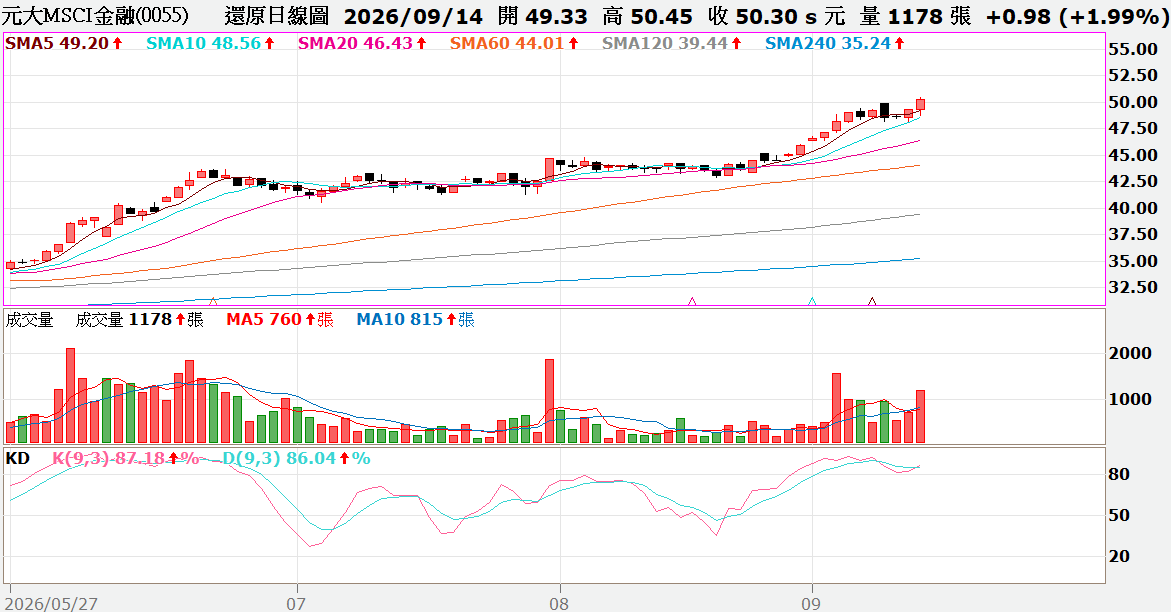Click the date 2026/09/14 in the header
The width and height of the screenshot is (1171, 612).
pyautogui.click(x=414, y=16)
